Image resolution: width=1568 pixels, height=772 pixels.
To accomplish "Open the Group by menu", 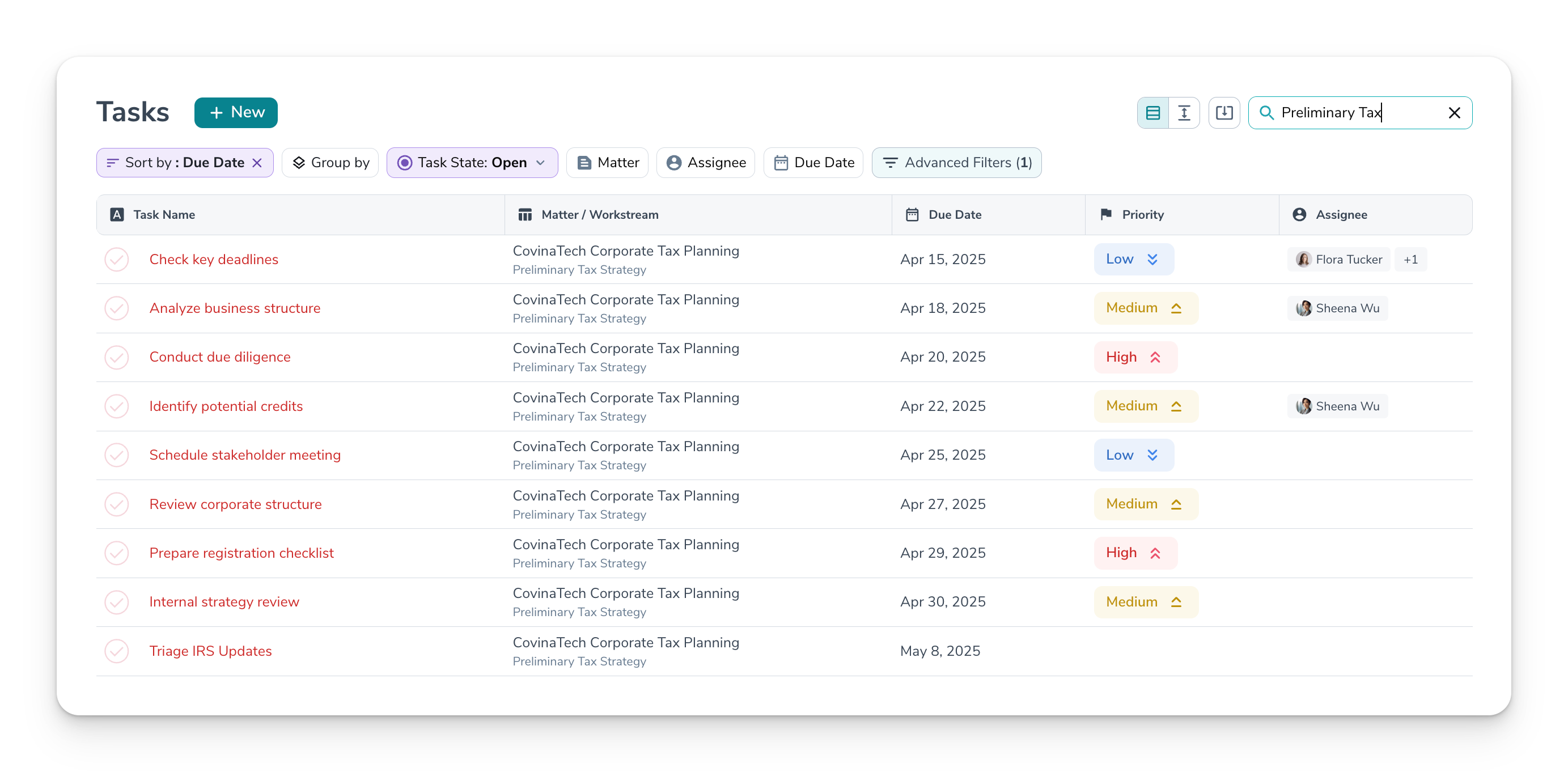I will pyautogui.click(x=330, y=163).
